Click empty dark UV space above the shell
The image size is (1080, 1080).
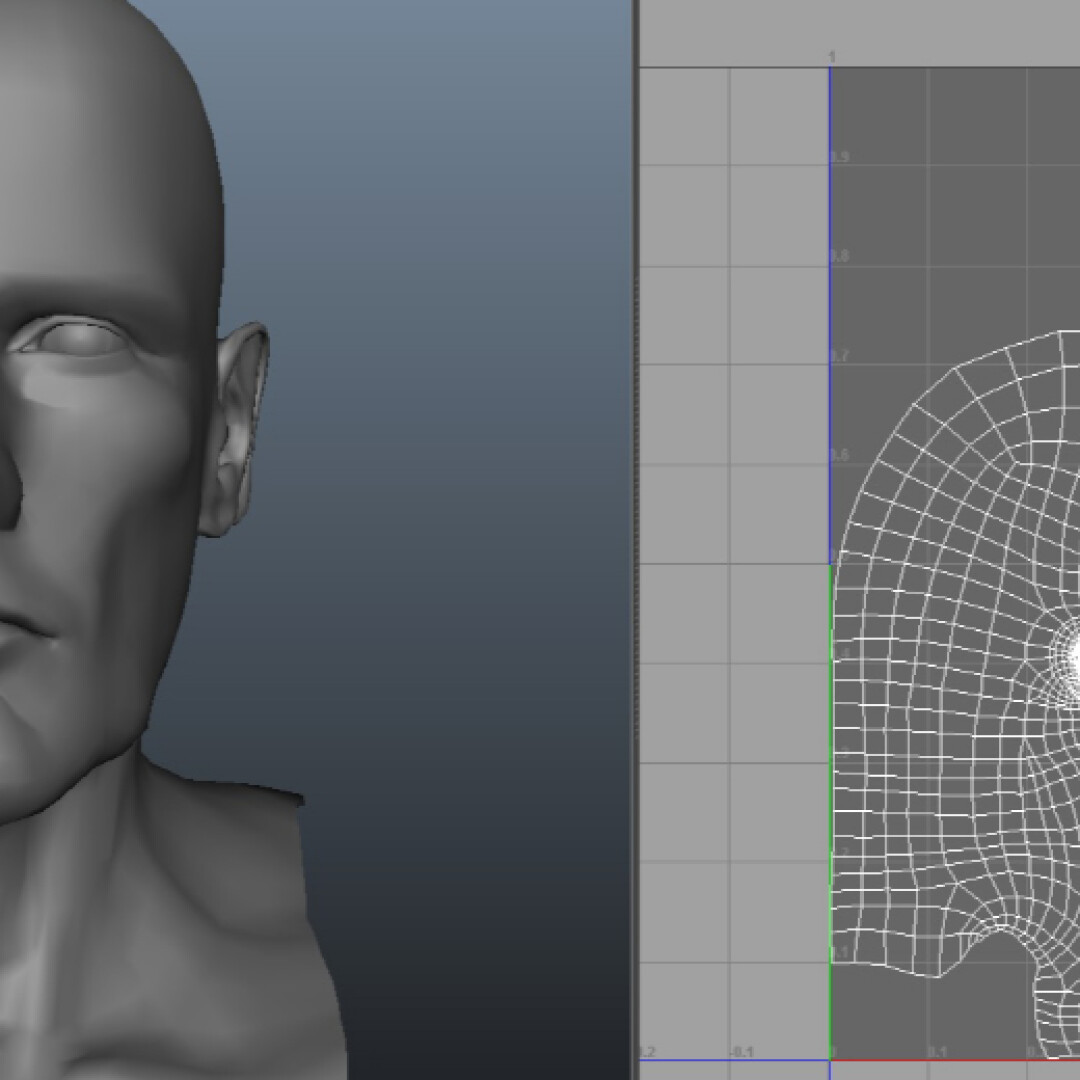click(950, 200)
